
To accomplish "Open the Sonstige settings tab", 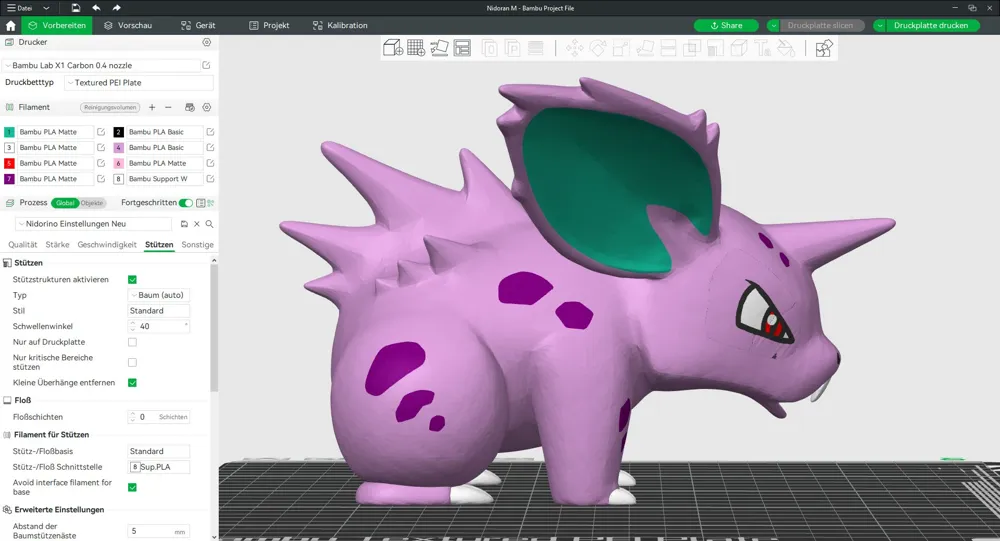I will click(x=197, y=244).
